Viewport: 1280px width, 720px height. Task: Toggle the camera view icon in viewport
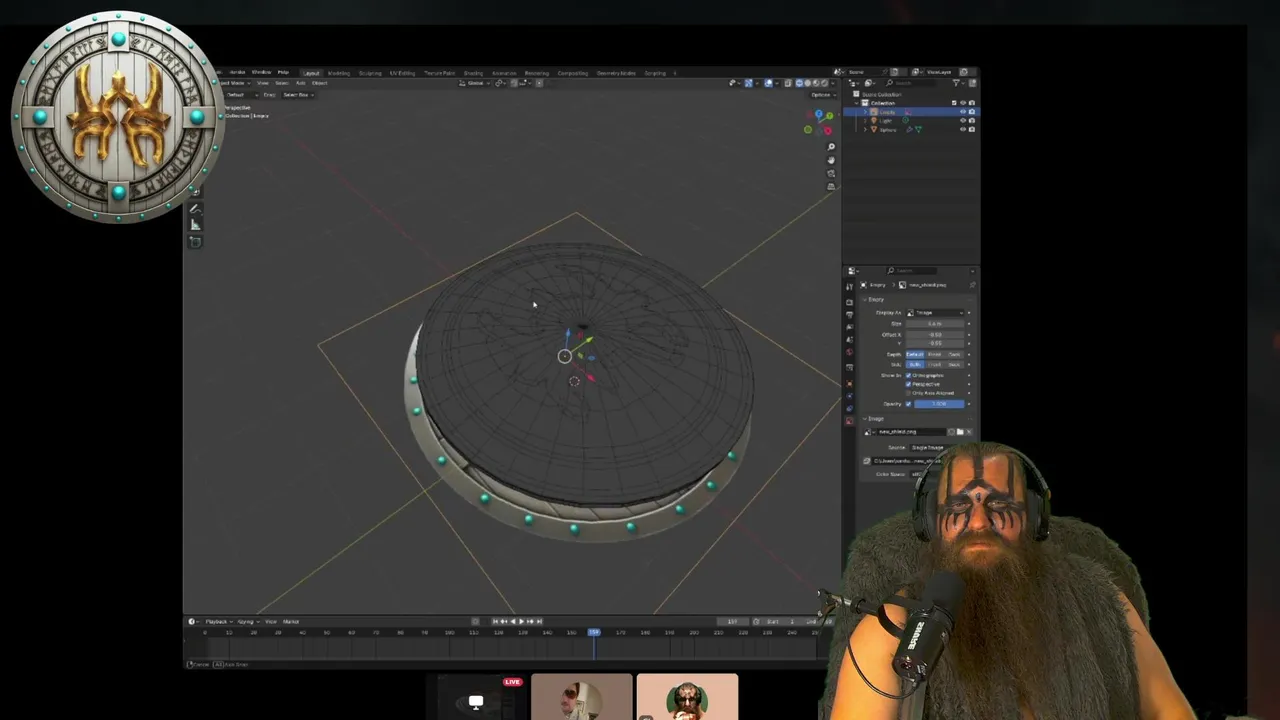(x=831, y=173)
